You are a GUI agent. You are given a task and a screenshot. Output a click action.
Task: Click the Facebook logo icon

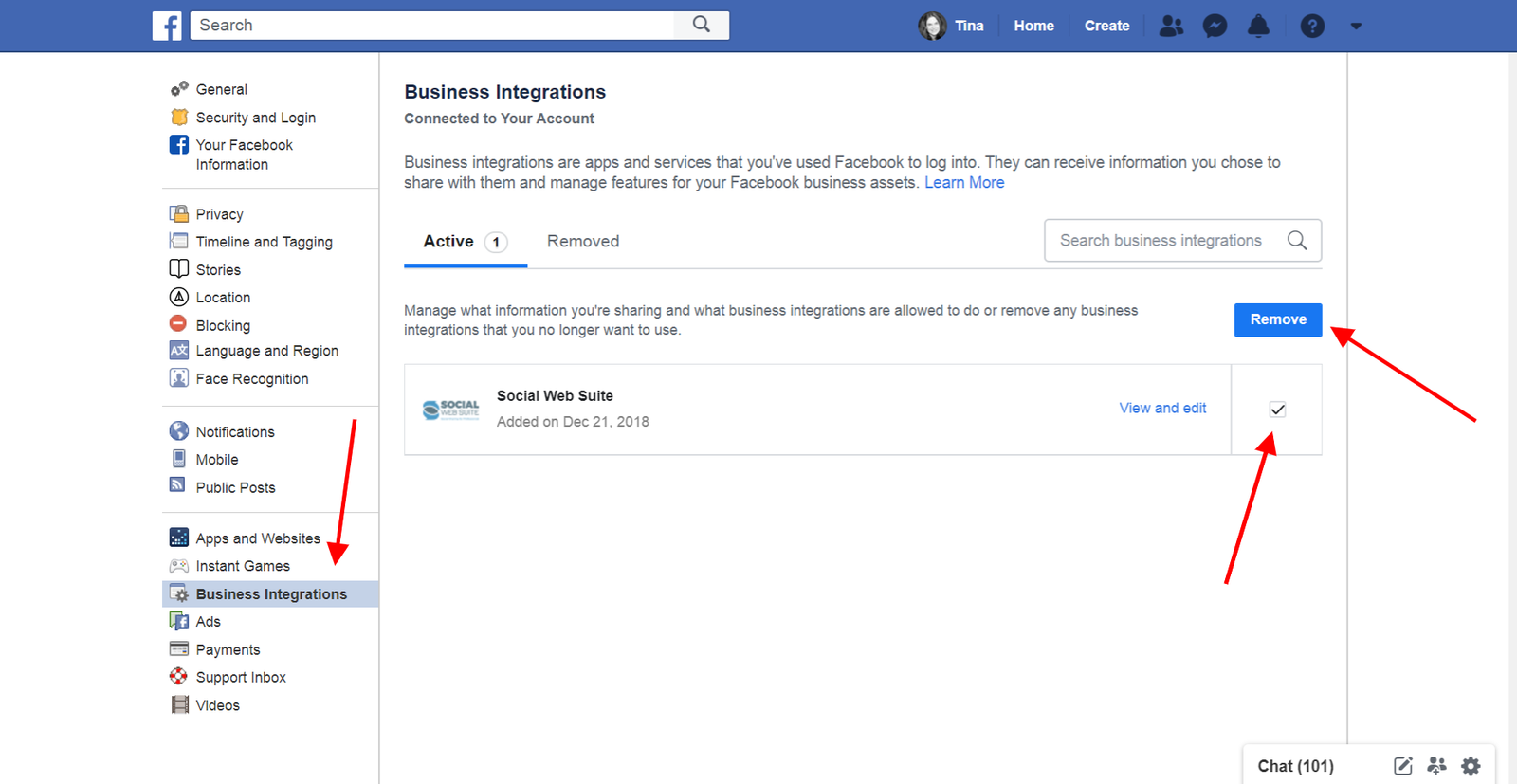coord(167,26)
